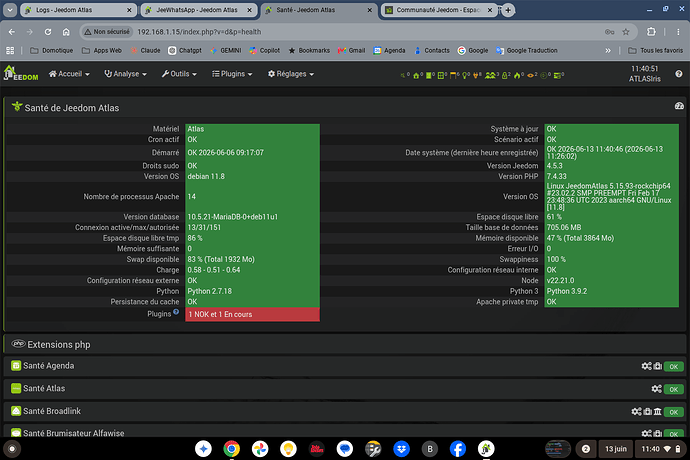
Task: Click the padlock summary icon showing 2
Action: click(x=505, y=76)
